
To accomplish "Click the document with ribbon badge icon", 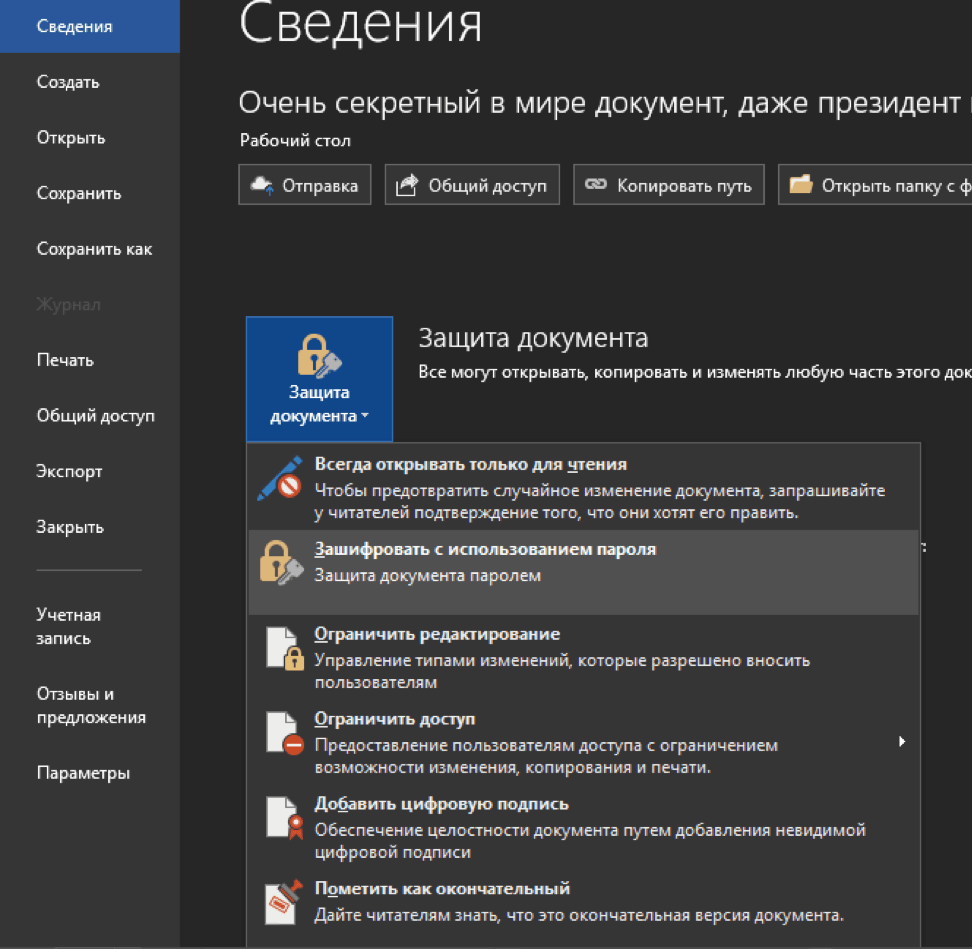I will [285, 818].
